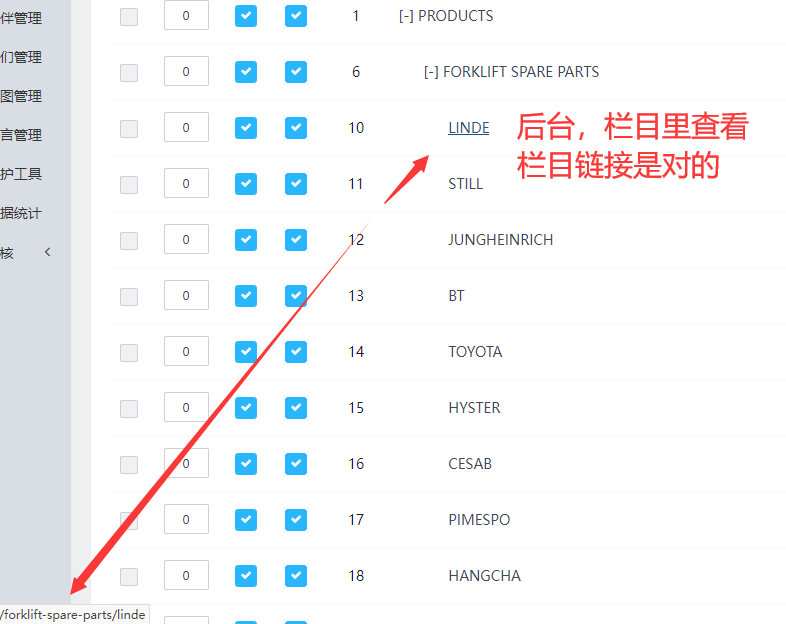Select the JUNGHEINRICH category name

coord(501,240)
